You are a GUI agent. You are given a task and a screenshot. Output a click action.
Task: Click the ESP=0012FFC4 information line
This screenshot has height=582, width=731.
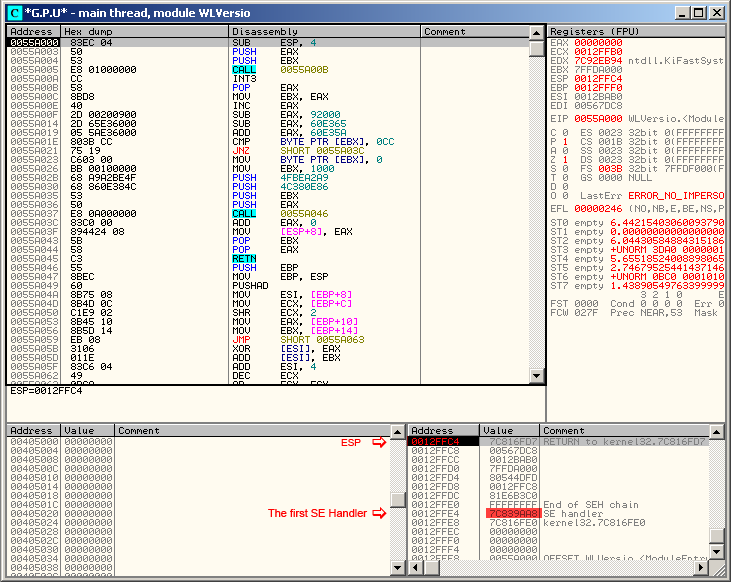pyautogui.click(x=46, y=391)
